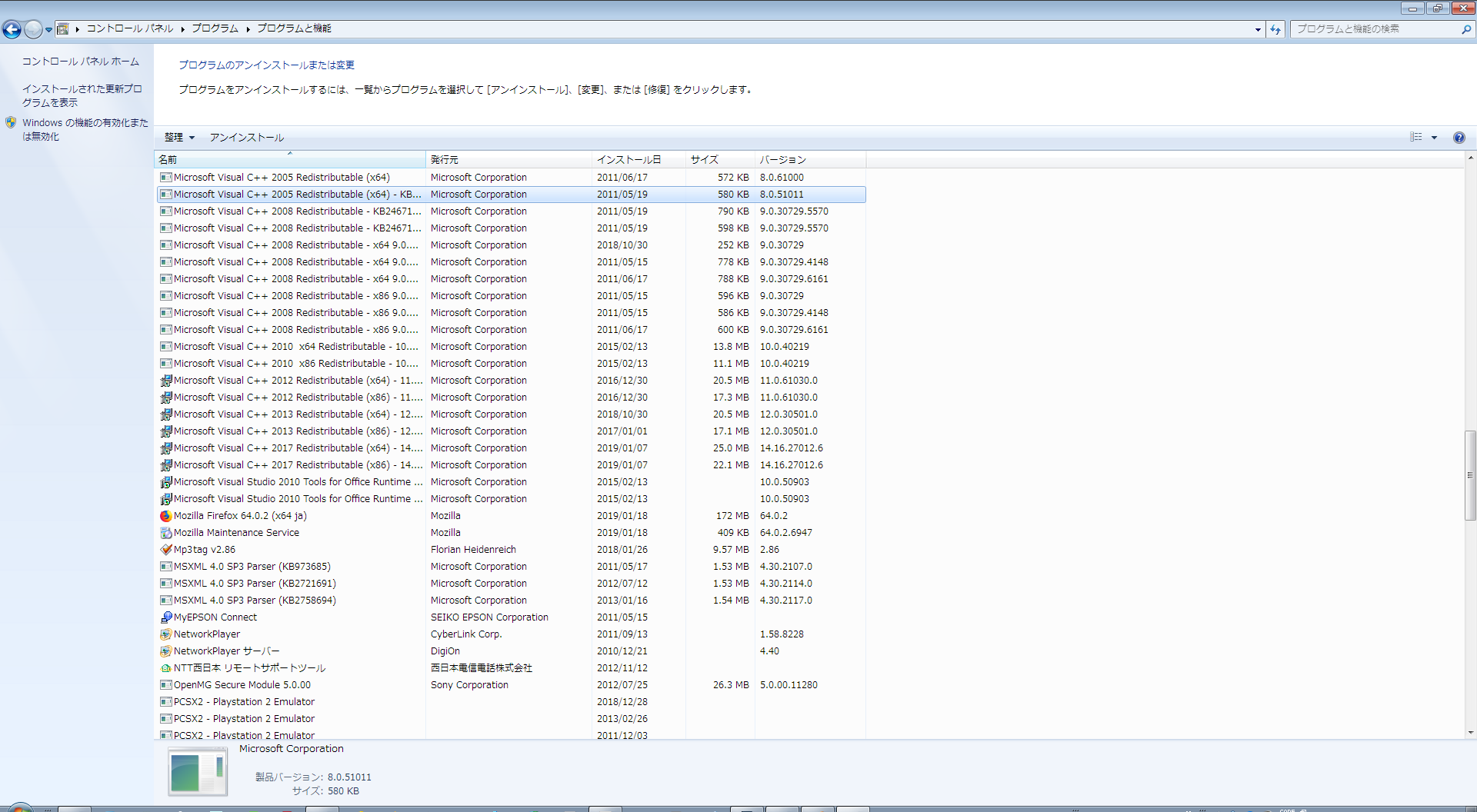Screen dimensions: 1477x812
Task: Click プログラムのアンインストールまたは変更 heading
Action: pyautogui.click(x=267, y=65)
